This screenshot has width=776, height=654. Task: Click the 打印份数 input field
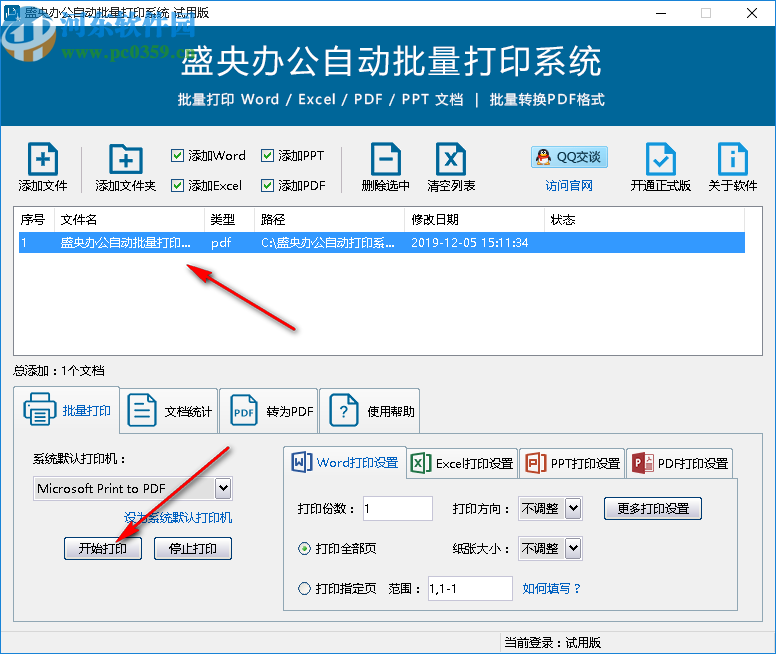coord(398,508)
